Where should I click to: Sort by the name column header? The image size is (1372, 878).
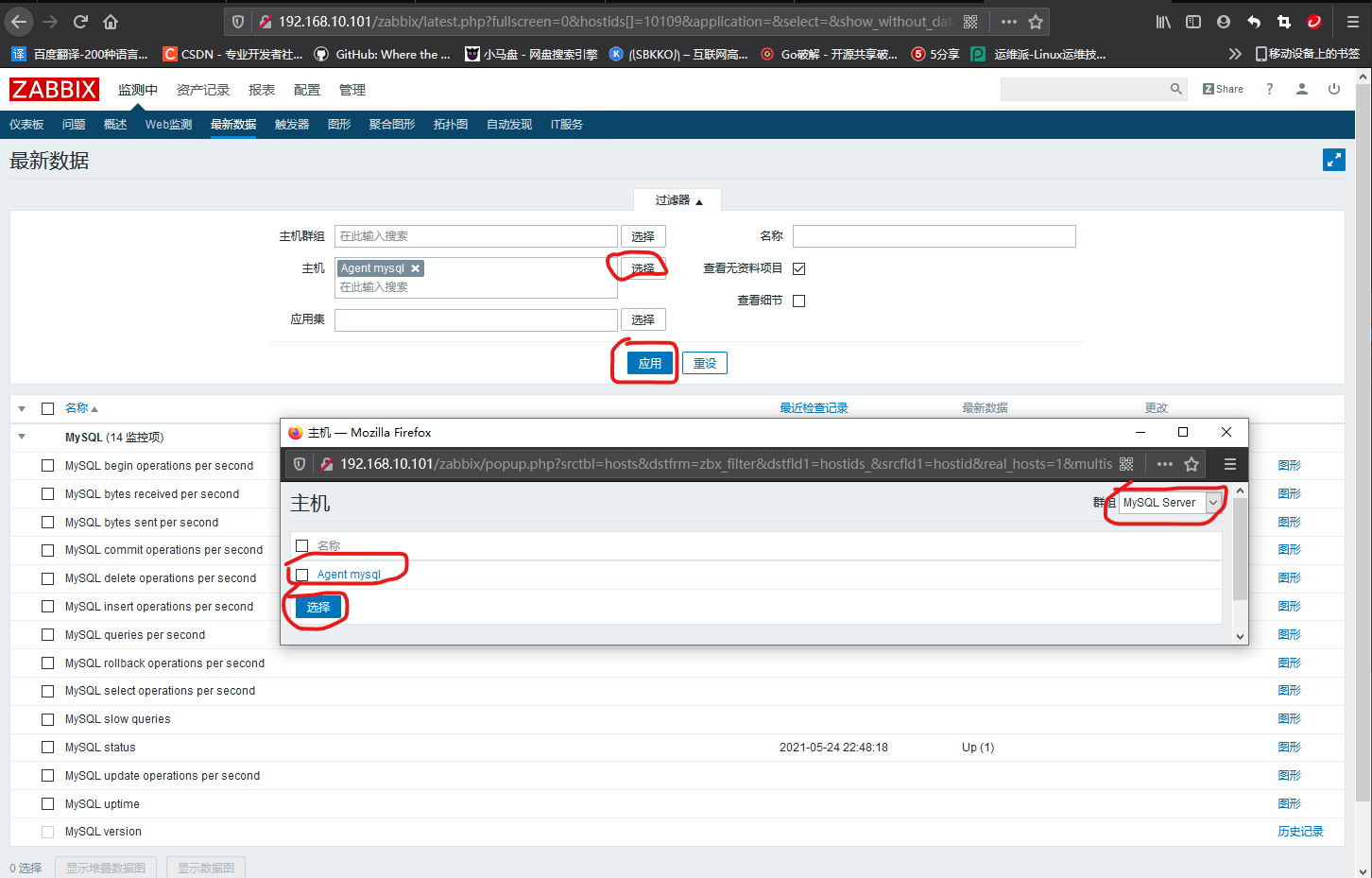[x=81, y=408]
